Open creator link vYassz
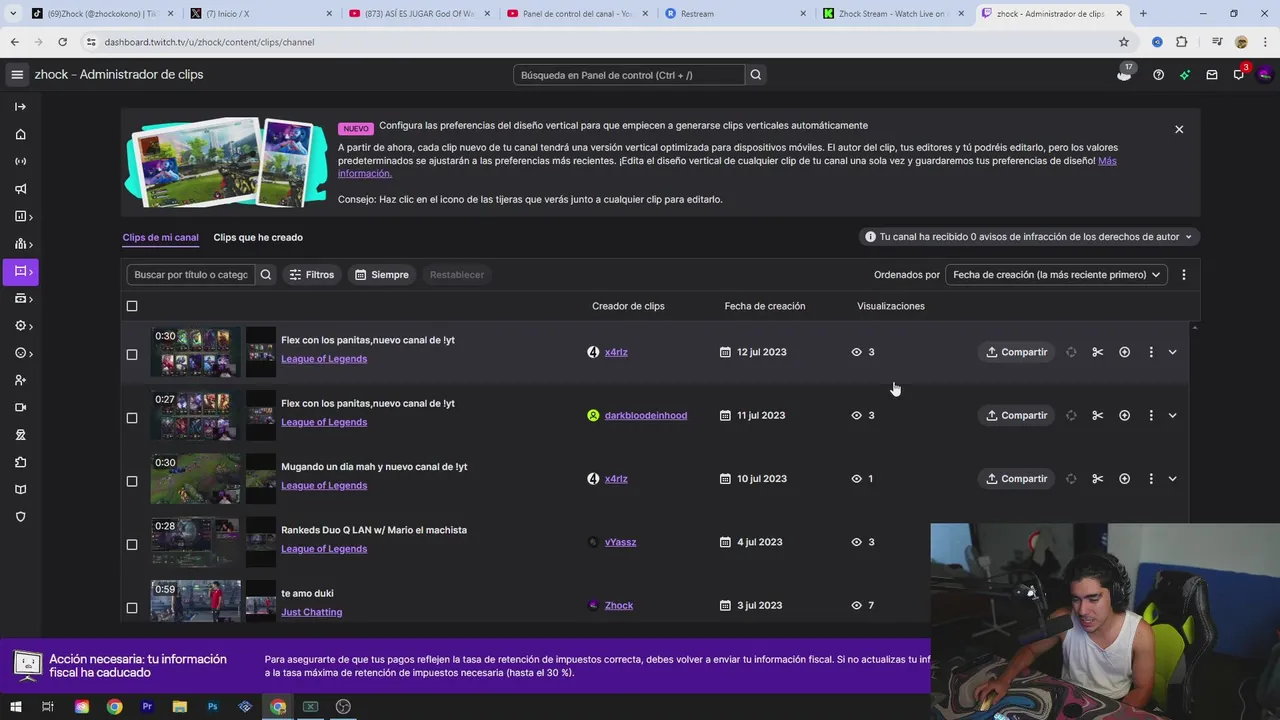Image resolution: width=1280 pixels, height=720 pixels. coord(620,542)
